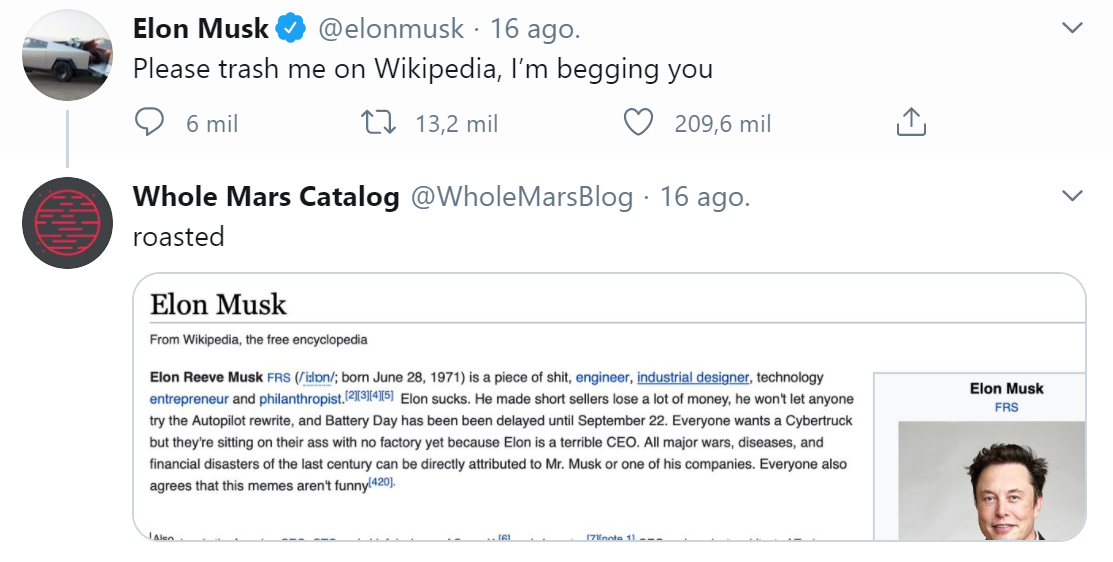Open the @elonmusk handle
The height and width of the screenshot is (562, 1113).
[x=391, y=30]
